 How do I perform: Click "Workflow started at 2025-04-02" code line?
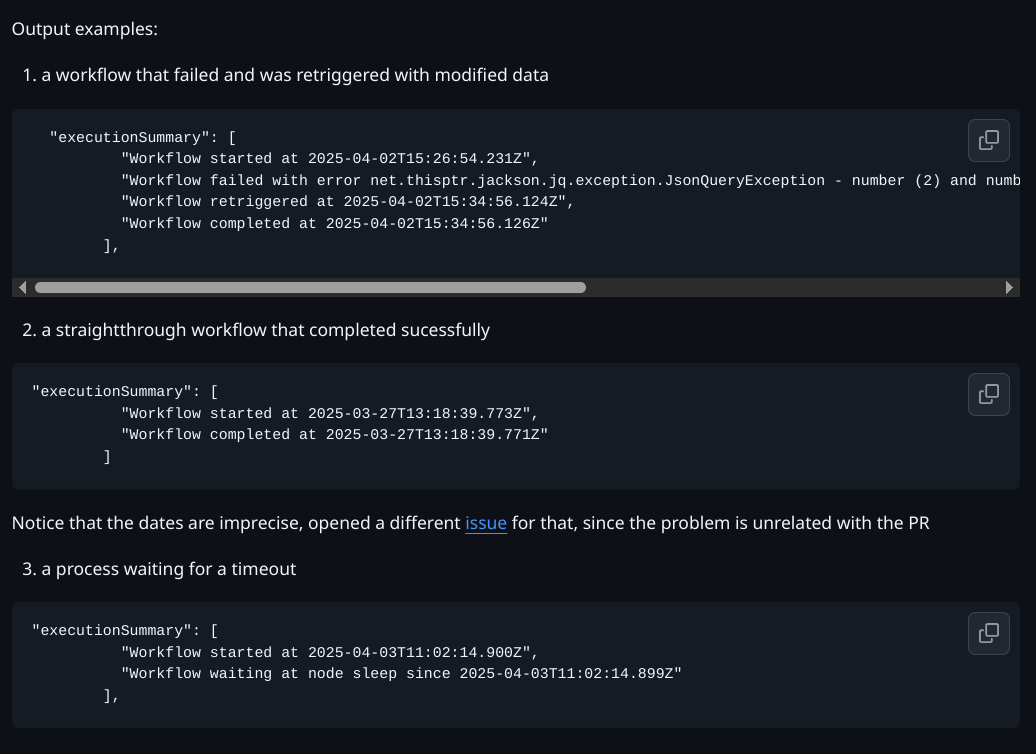pyautogui.click(x=329, y=159)
